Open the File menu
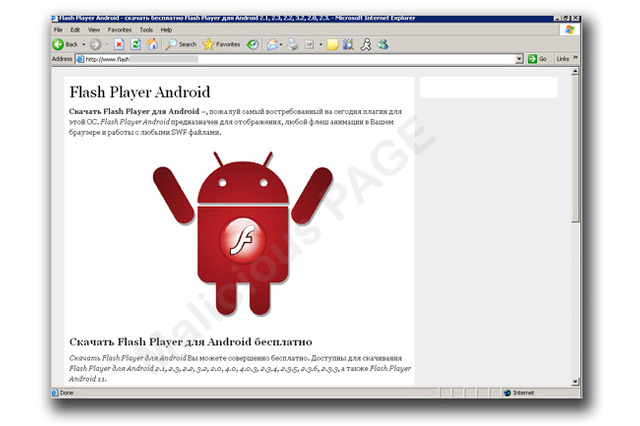Viewport: 640px width, 426px height. [58, 30]
